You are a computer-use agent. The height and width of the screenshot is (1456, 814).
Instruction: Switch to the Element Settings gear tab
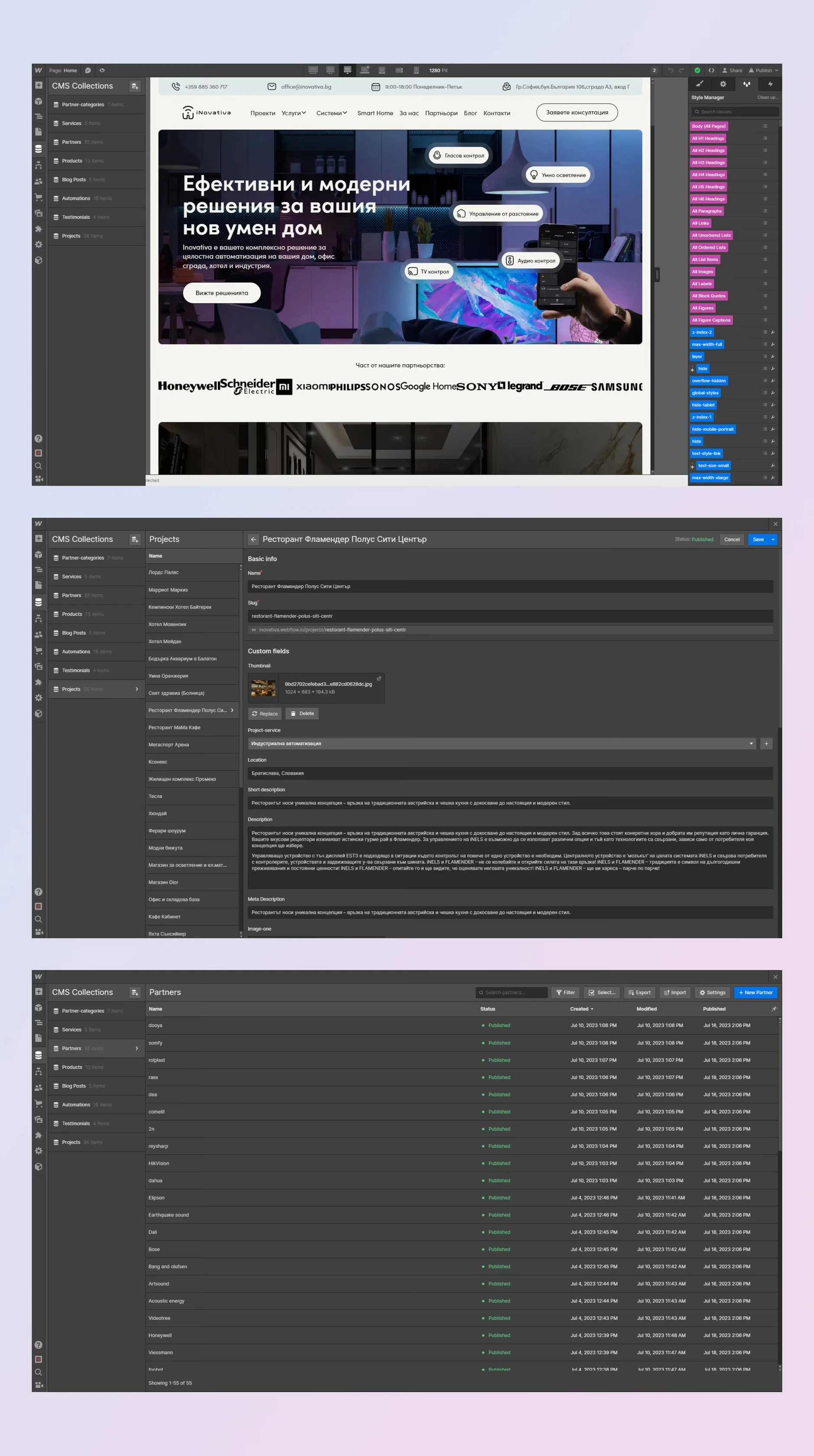coord(723,84)
